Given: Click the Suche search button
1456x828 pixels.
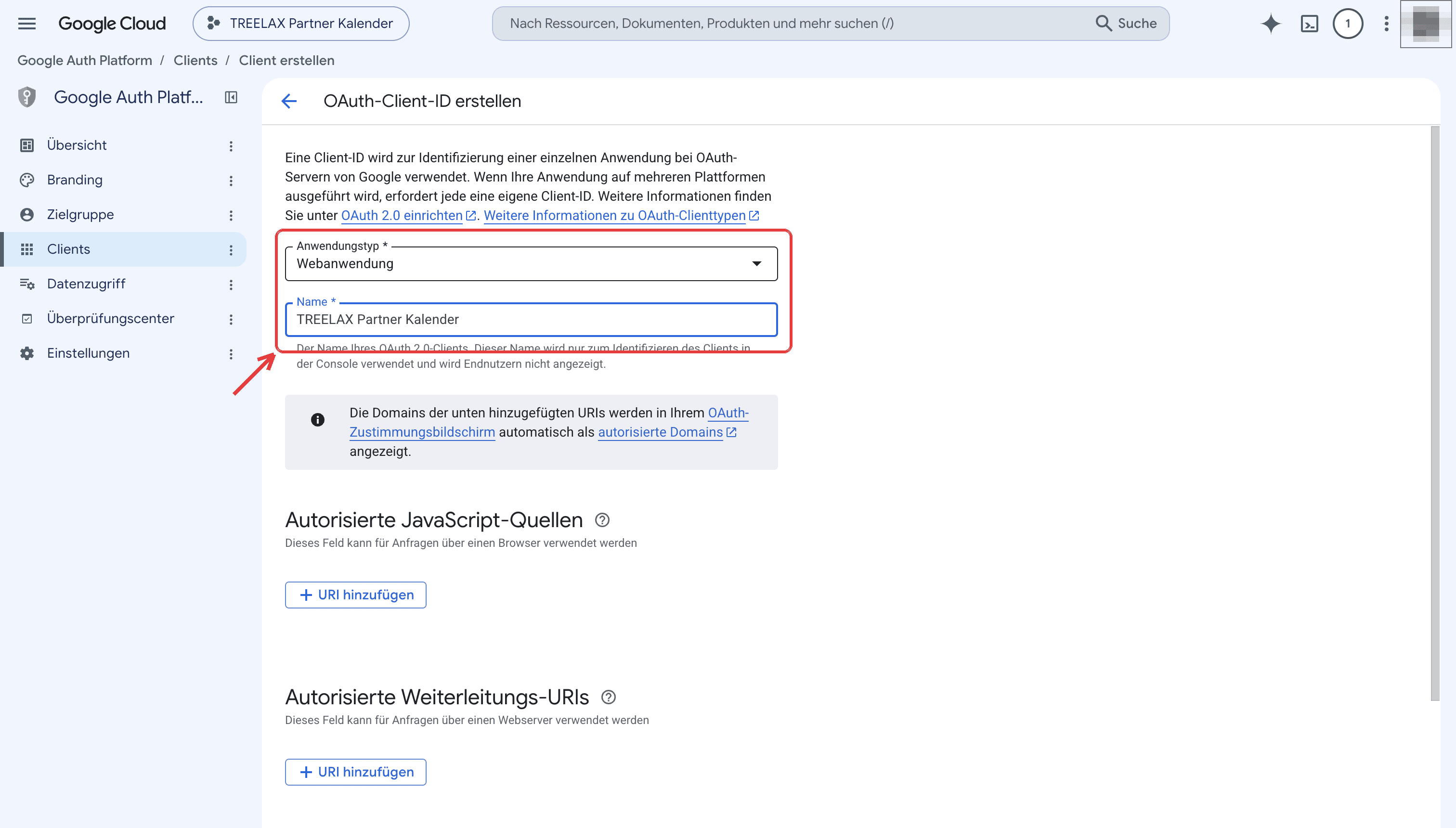Looking at the screenshot, I should (x=1126, y=23).
